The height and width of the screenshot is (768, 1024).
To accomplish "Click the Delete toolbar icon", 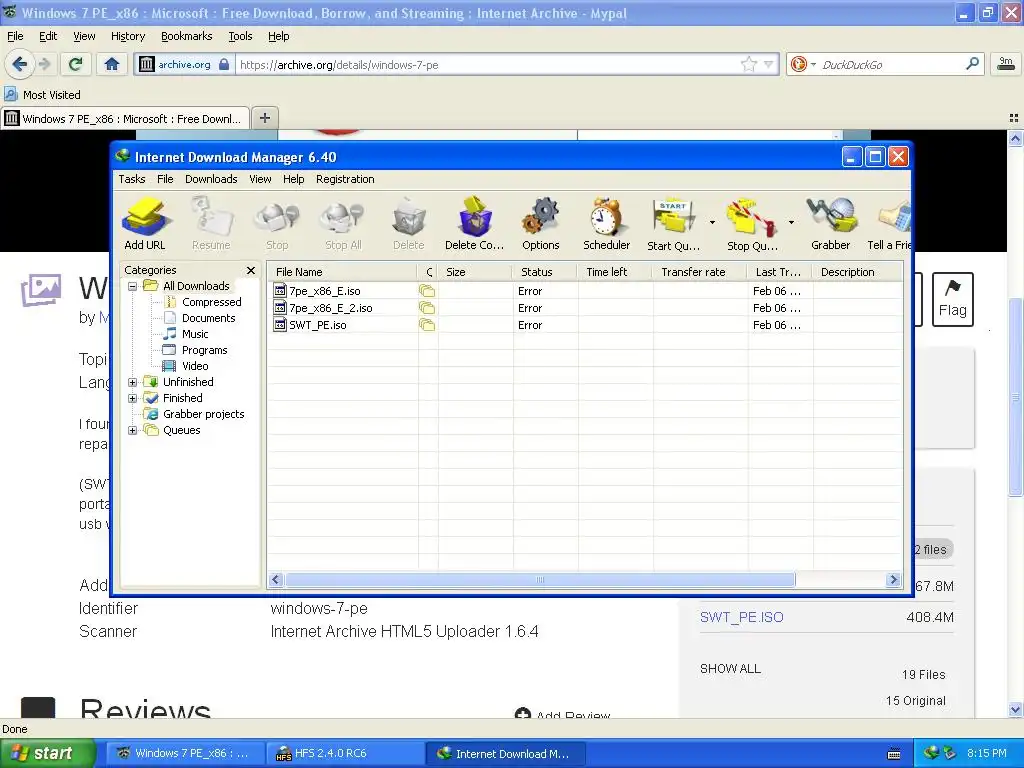I will click(409, 224).
